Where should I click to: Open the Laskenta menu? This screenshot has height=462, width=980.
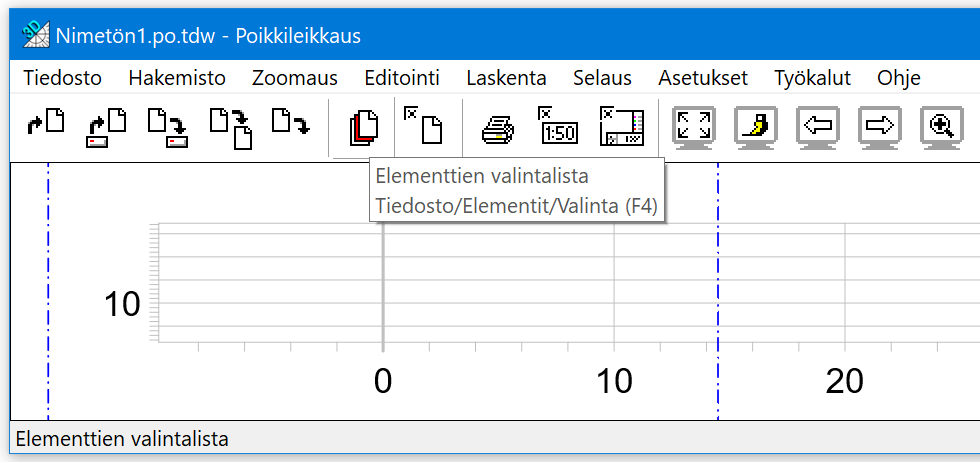tap(506, 78)
